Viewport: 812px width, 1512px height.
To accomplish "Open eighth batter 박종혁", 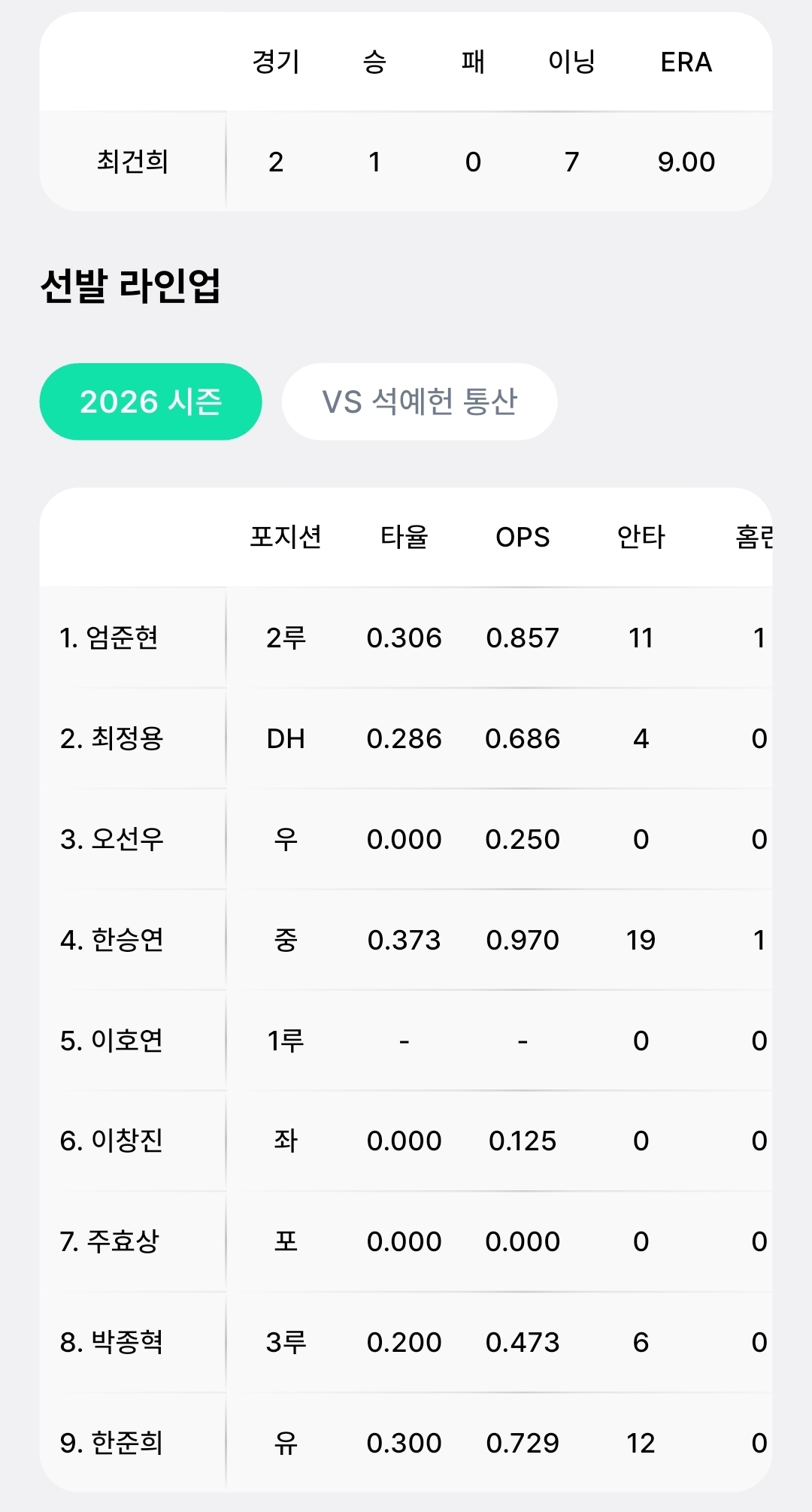I will click(112, 1342).
